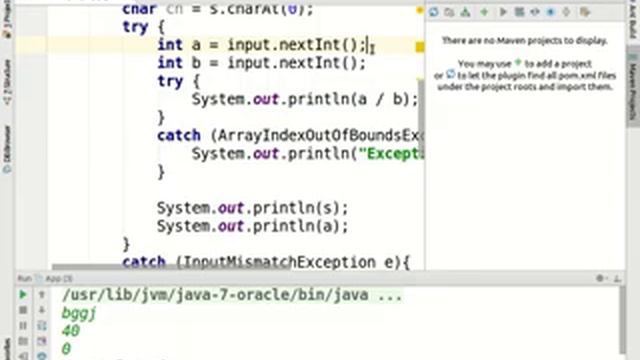Viewport: 640px width, 360px height.
Task: Click the Execute Maven Goal icon
Action: click(x=519, y=12)
